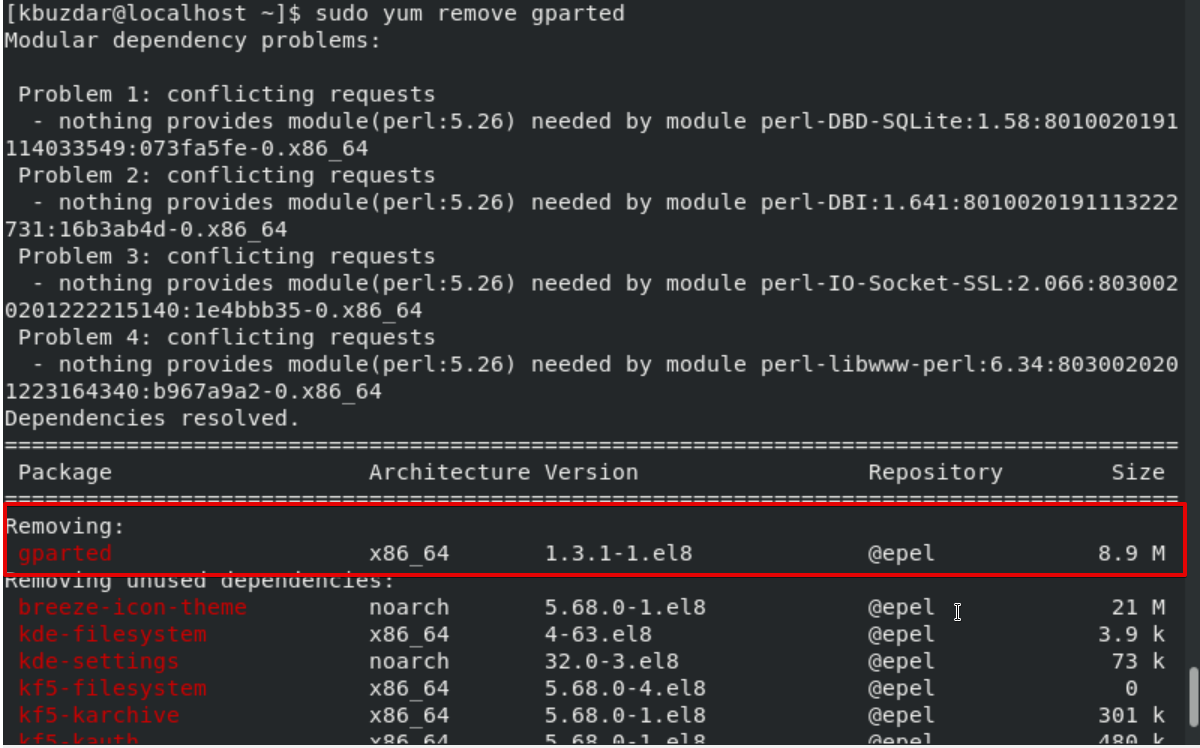Click the kf5-filesystem package entry
This screenshot has height=748, width=1200.
[112, 688]
